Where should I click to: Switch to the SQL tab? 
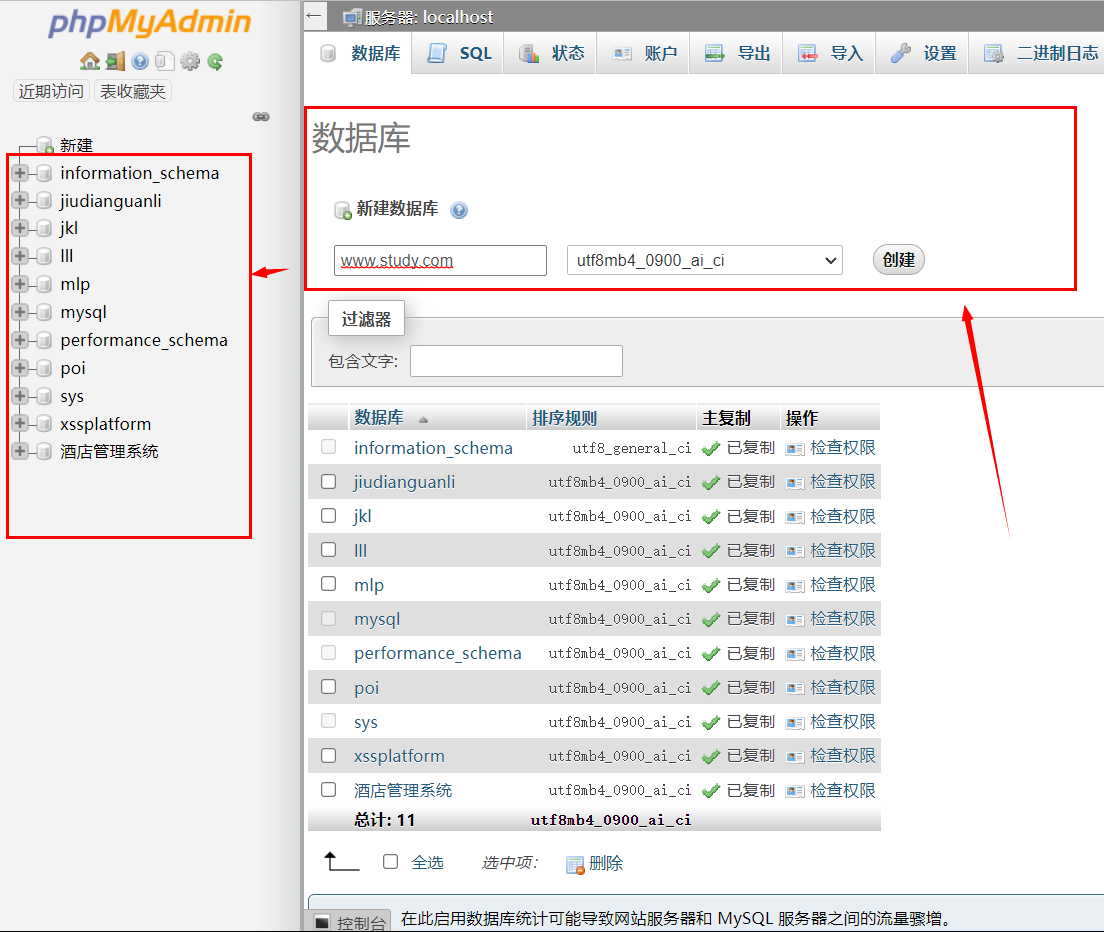458,53
